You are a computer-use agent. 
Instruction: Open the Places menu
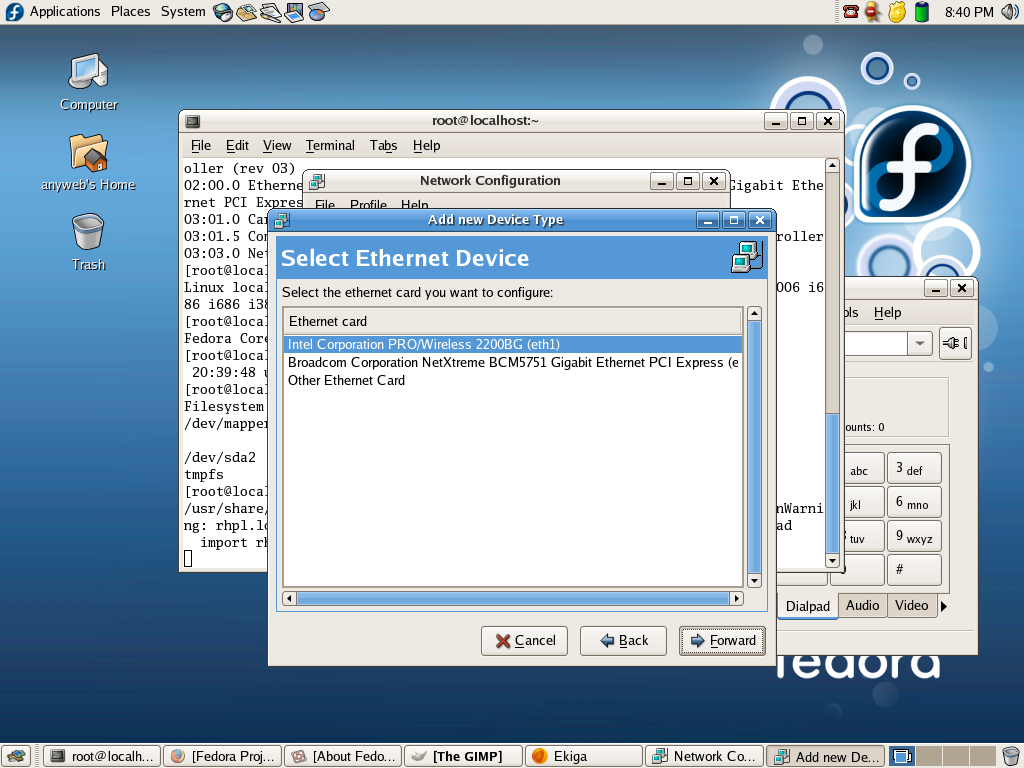pos(131,12)
